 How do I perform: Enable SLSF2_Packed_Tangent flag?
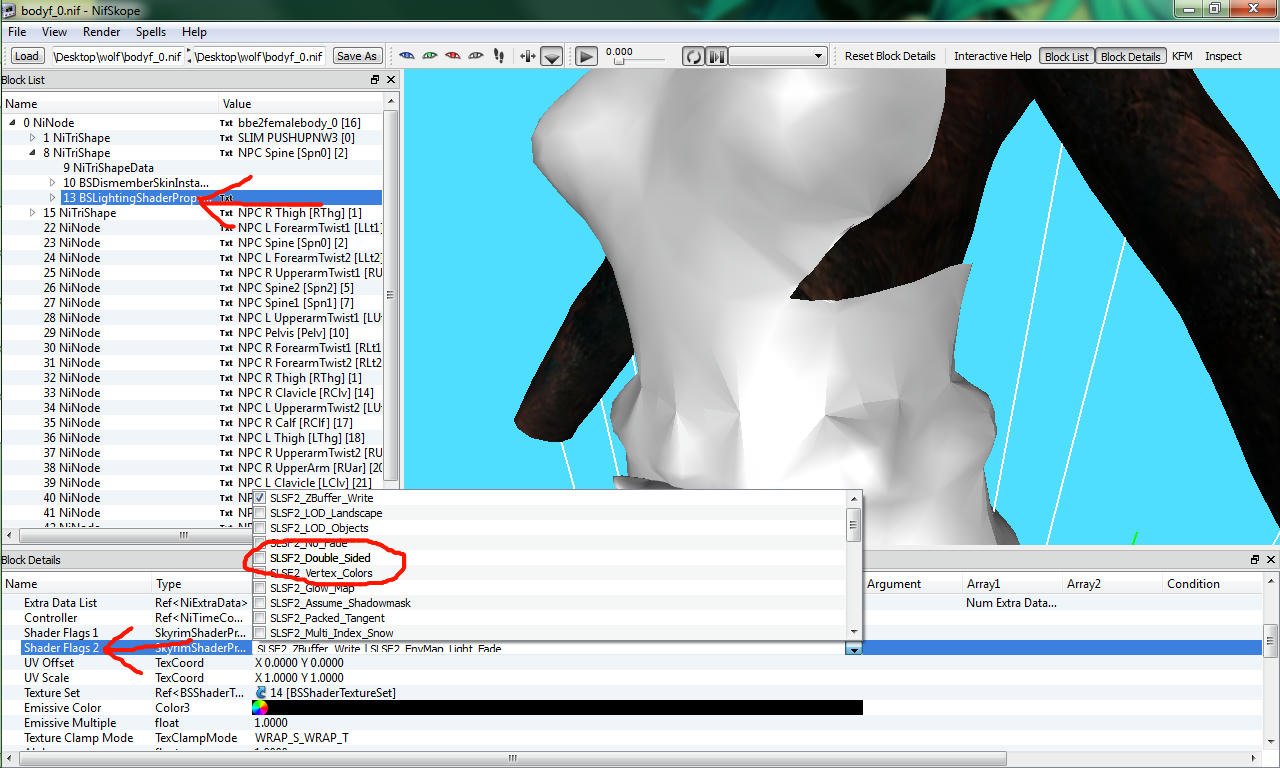click(260, 618)
